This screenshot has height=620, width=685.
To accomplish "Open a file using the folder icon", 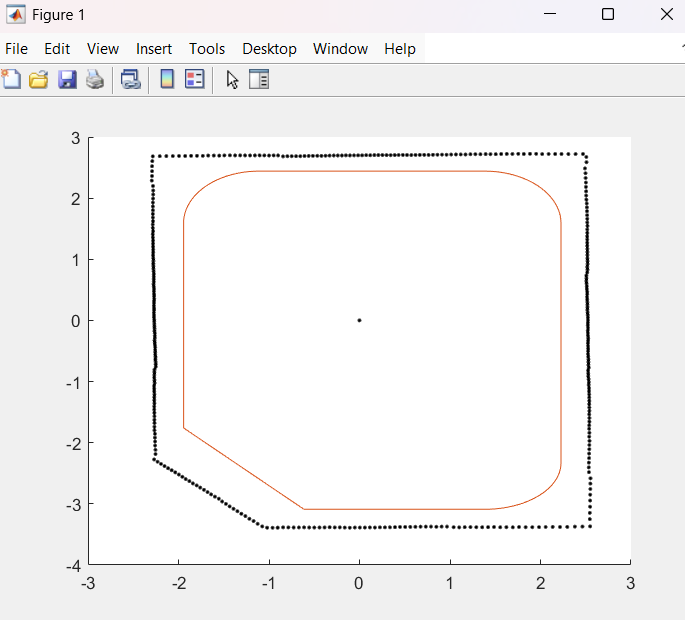I will [x=39, y=80].
